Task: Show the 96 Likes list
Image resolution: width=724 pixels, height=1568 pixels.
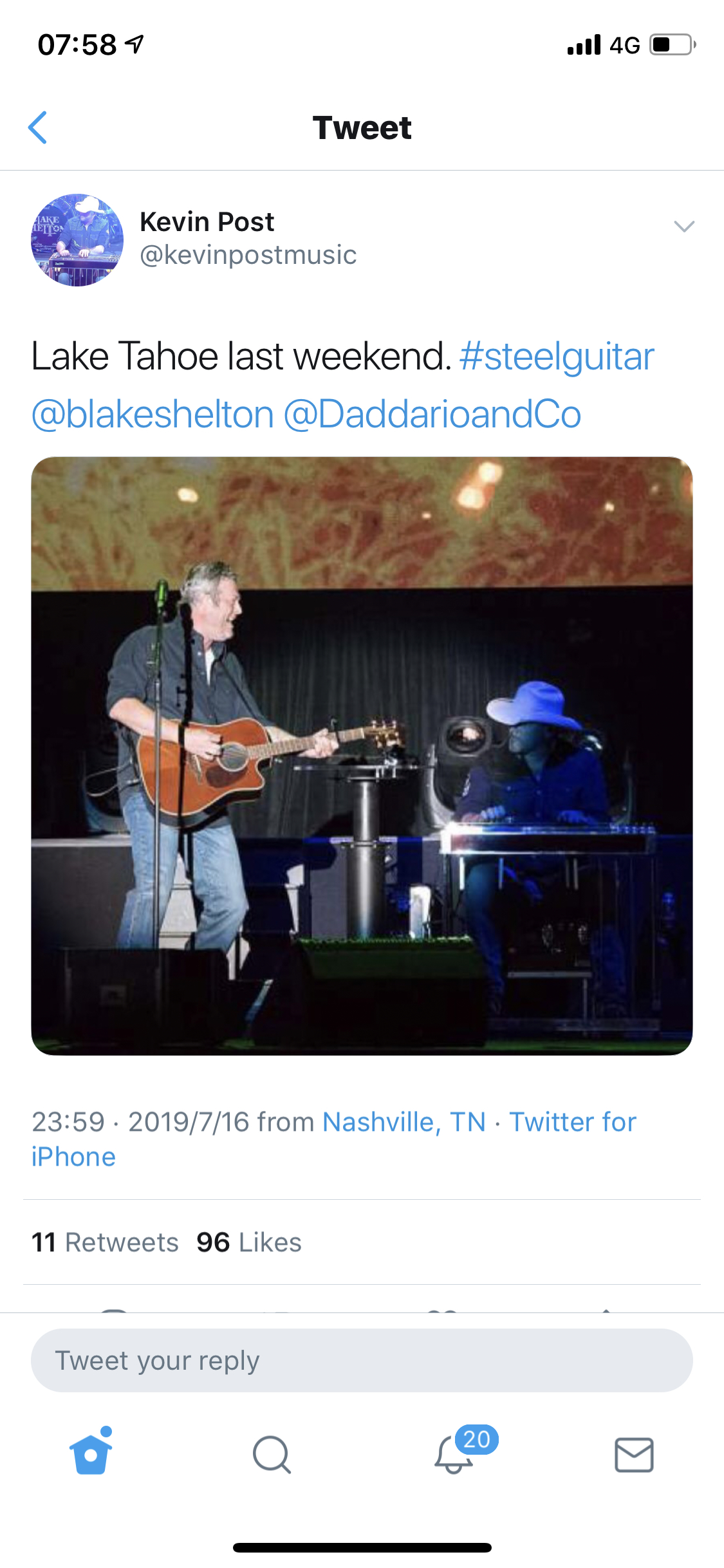Action: (x=249, y=1242)
